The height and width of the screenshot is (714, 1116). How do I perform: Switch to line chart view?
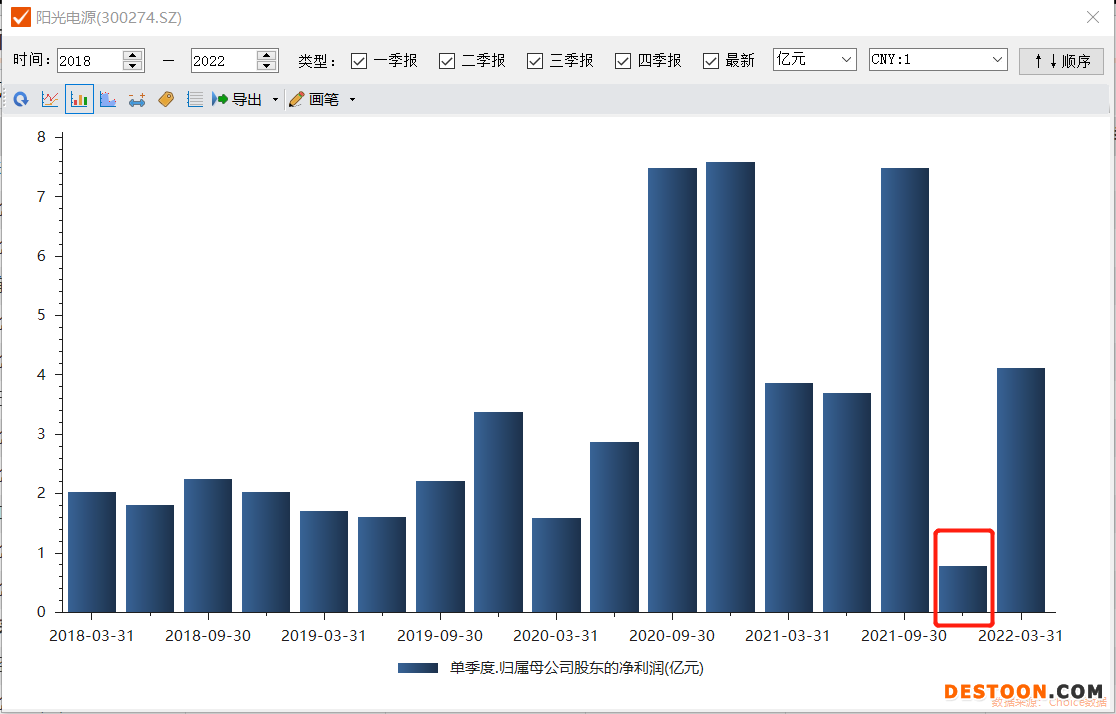[x=50, y=100]
